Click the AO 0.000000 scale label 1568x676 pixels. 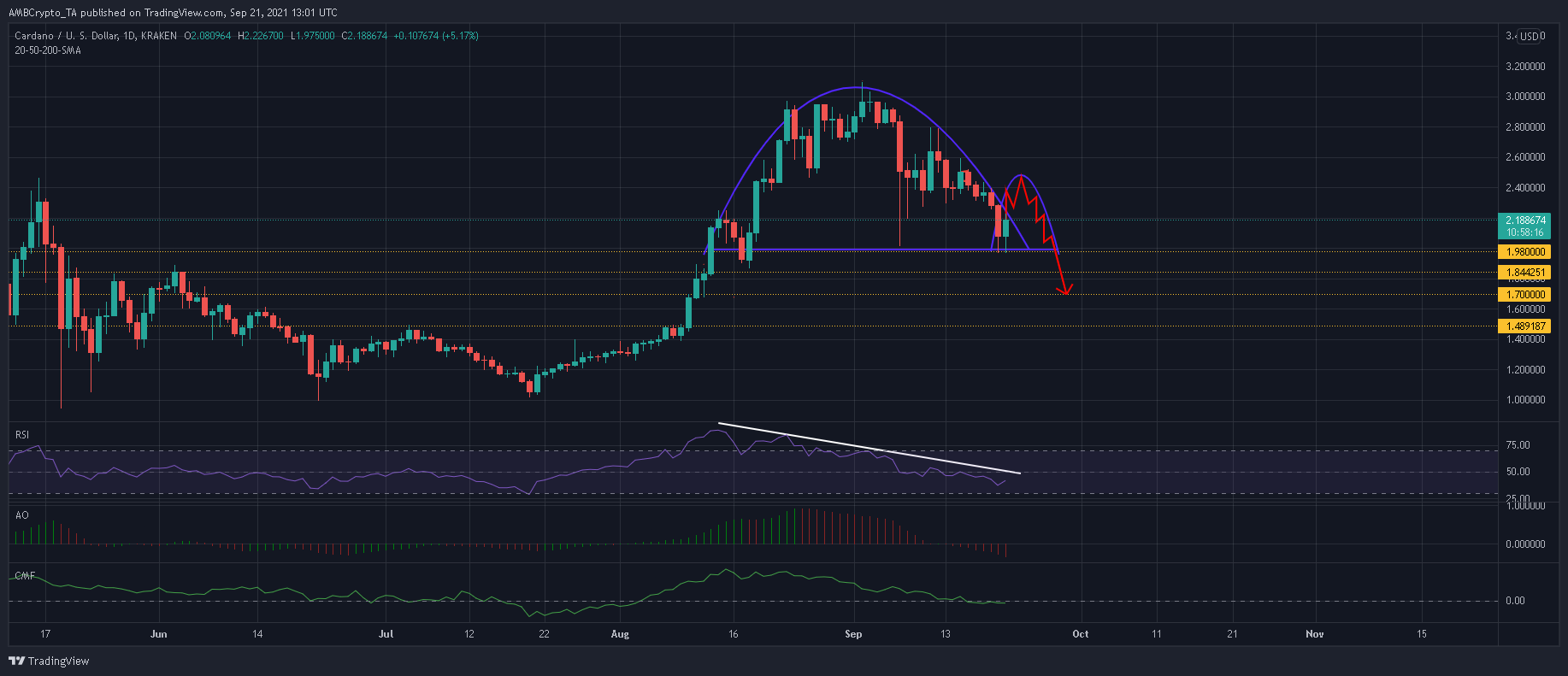click(1525, 544)
